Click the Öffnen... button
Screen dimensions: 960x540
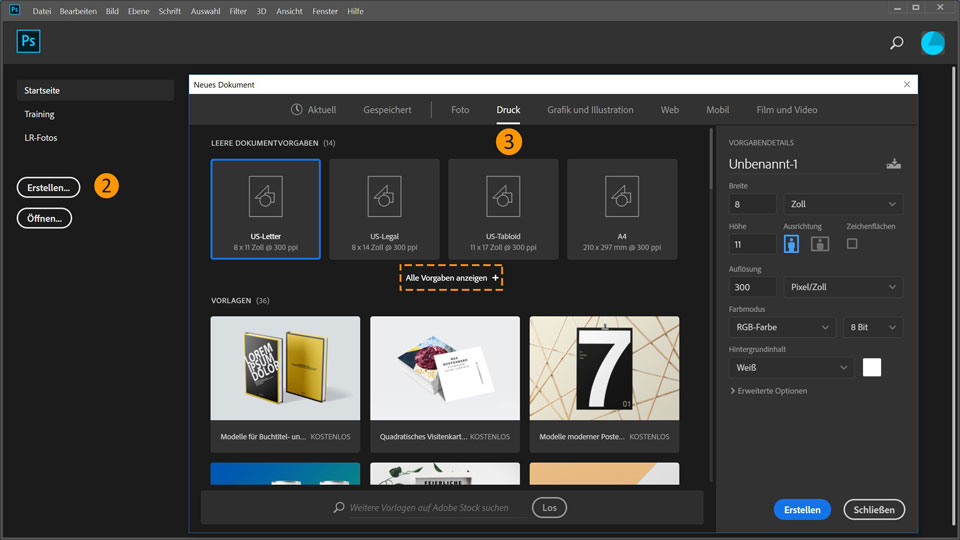(x=44, y=218)
